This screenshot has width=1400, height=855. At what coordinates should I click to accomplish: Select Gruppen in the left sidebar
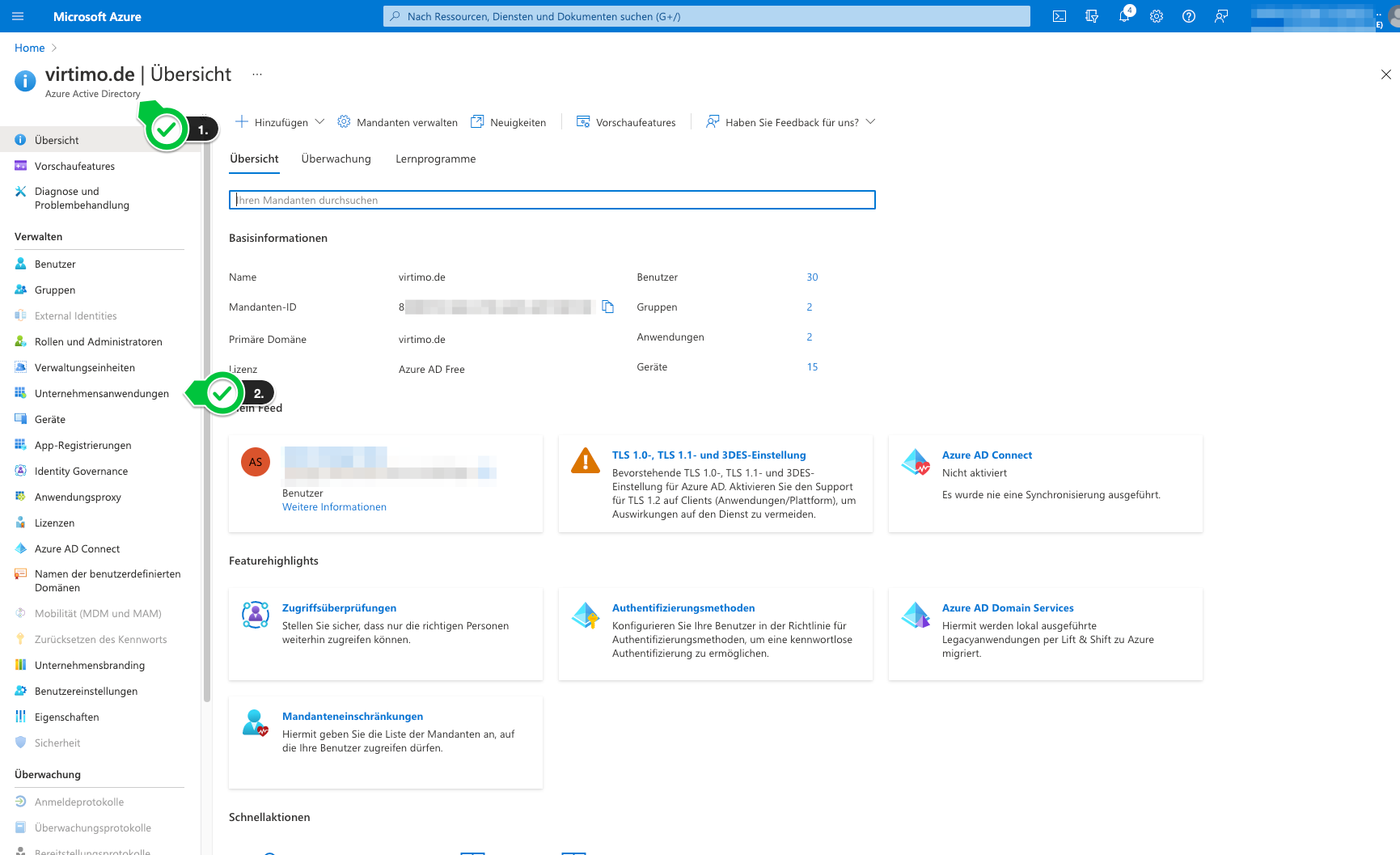coord(54,290)
